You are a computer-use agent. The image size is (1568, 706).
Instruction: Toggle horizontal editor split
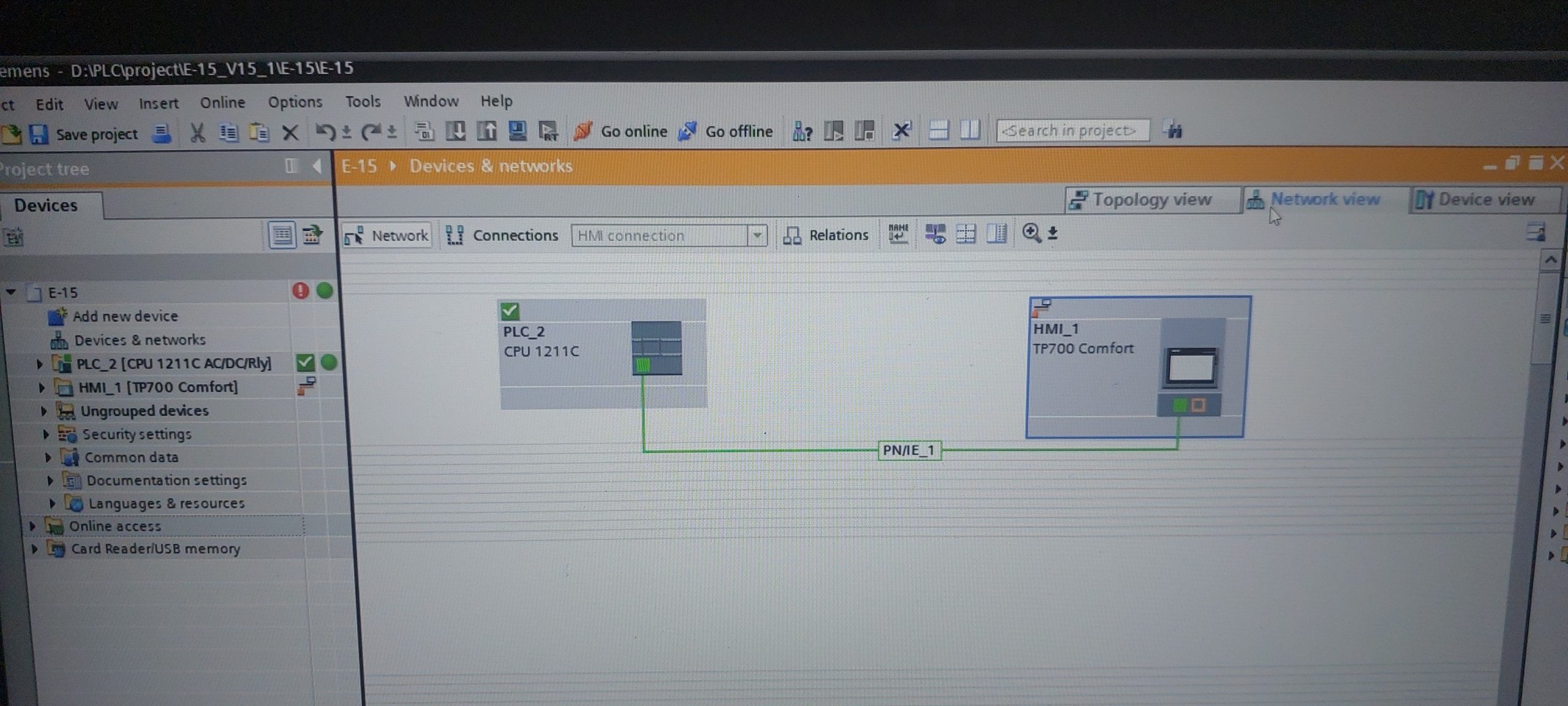938,130
